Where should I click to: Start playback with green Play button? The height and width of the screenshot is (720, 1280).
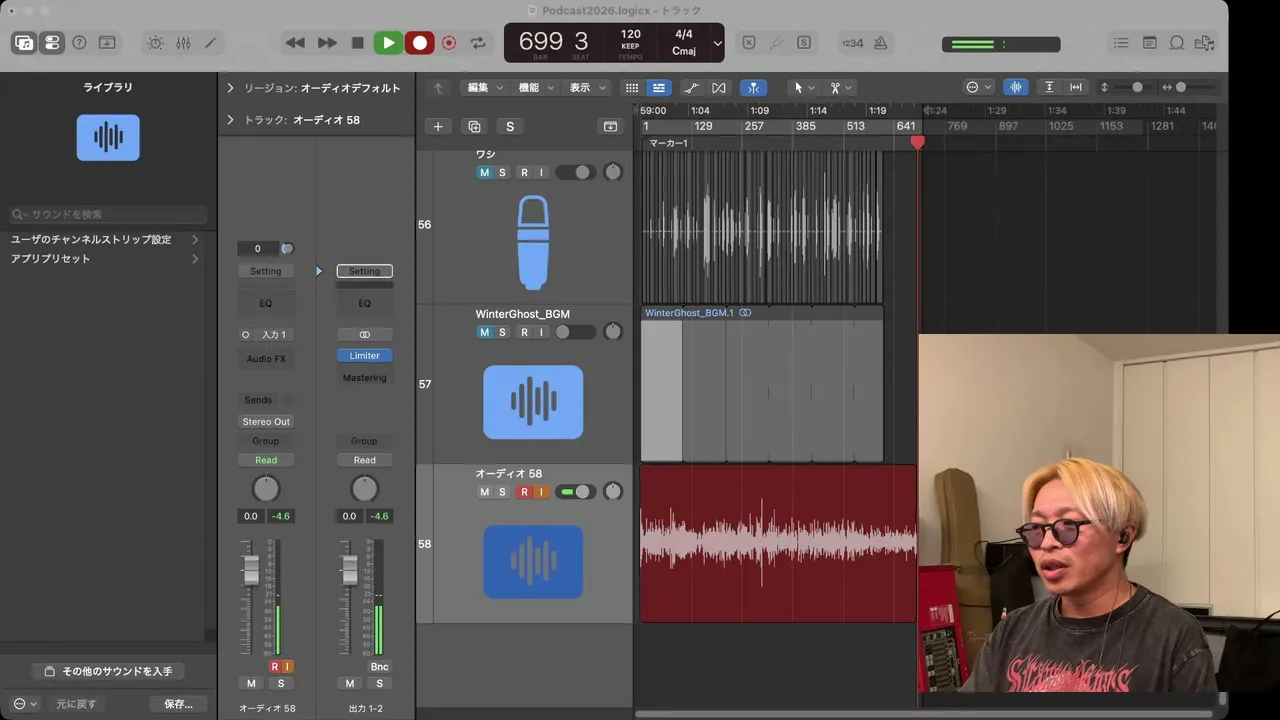388,43
